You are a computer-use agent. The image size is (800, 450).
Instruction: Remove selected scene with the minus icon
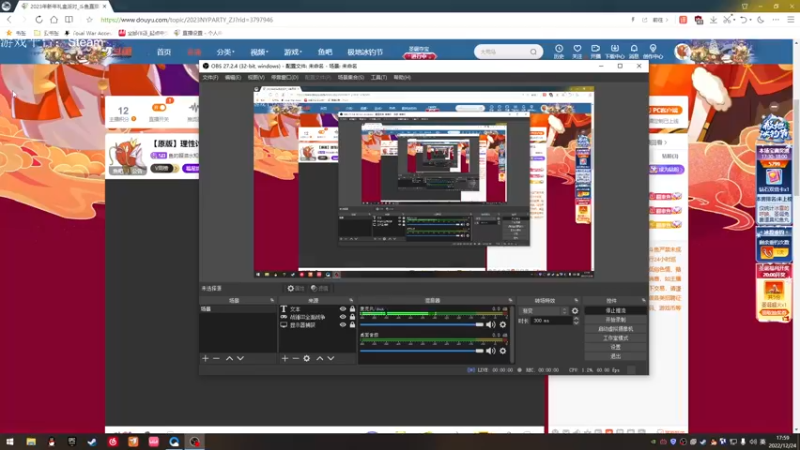pos(216,359)
